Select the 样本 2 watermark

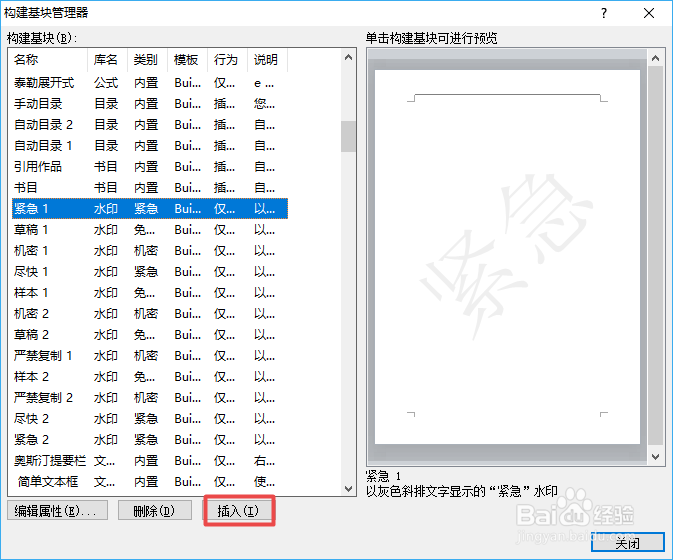pyautogui.click(x=150, y=377)
